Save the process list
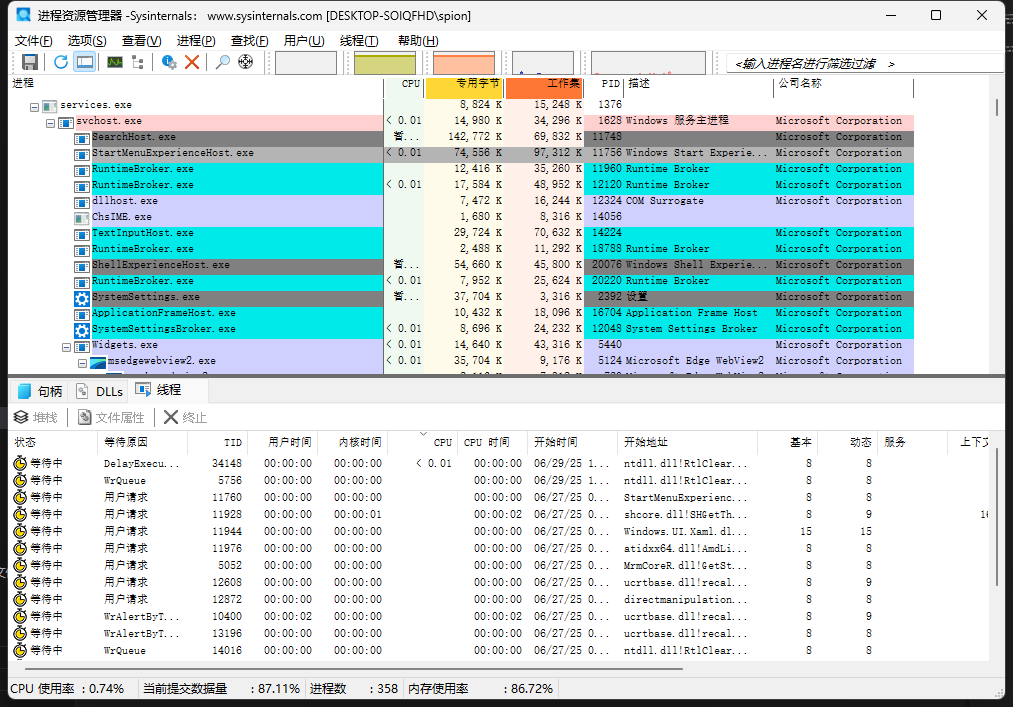This screenshot has width=1013, height=707. (x=28, y=61)
